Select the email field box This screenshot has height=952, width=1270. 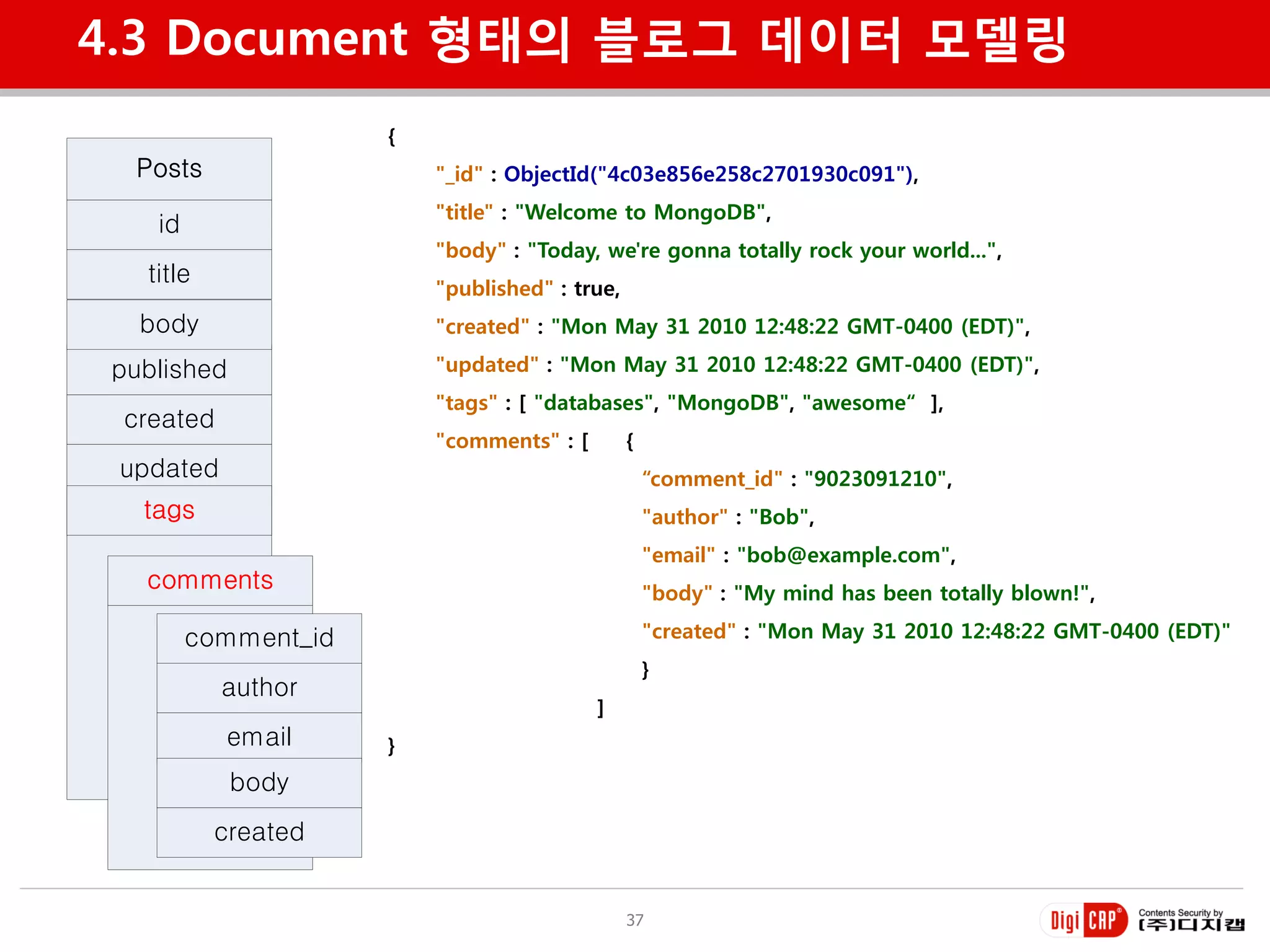[259, 736]
